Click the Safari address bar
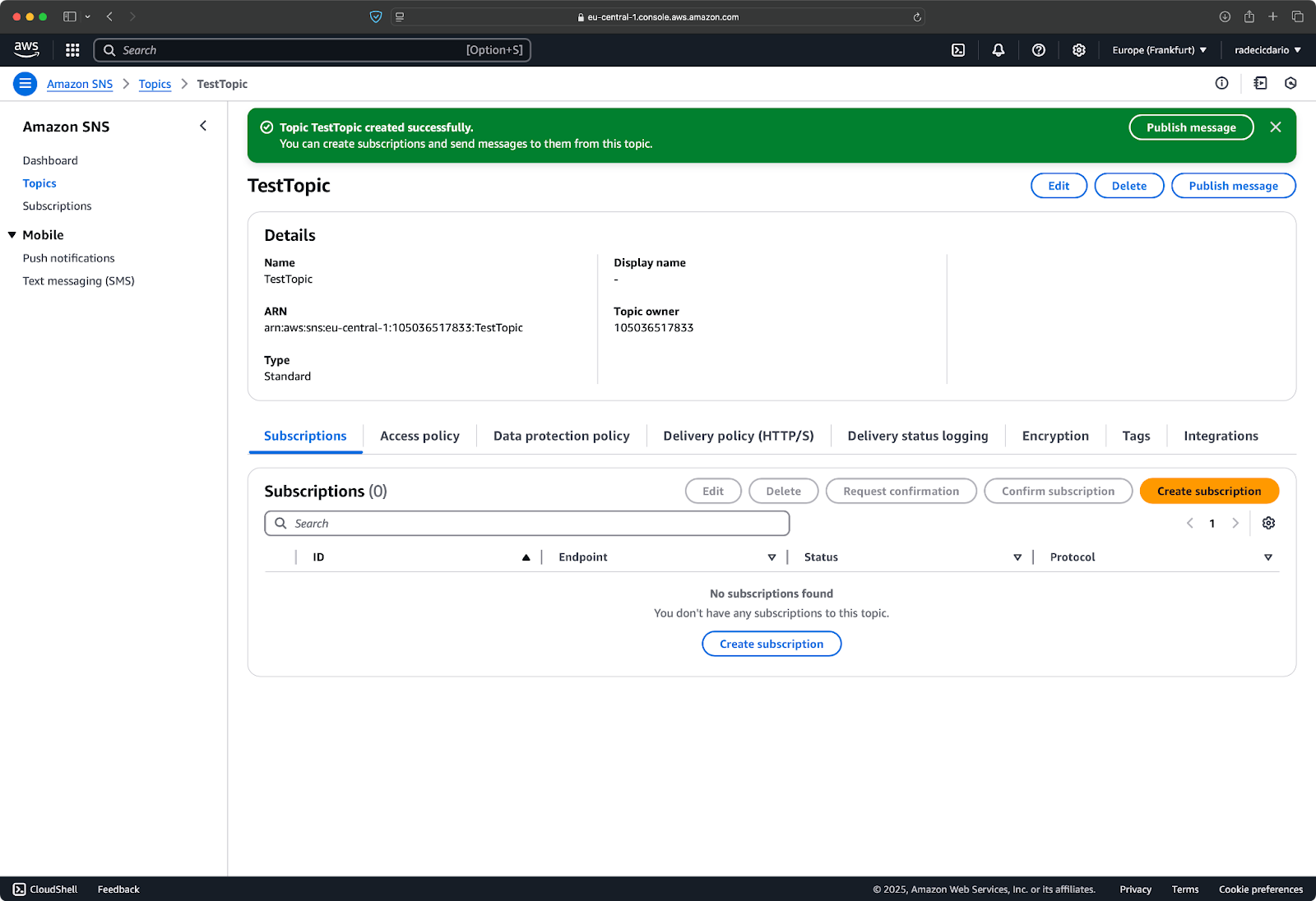Image resolution: width=1316 pixels, height=901 pixels. (658, 16)
